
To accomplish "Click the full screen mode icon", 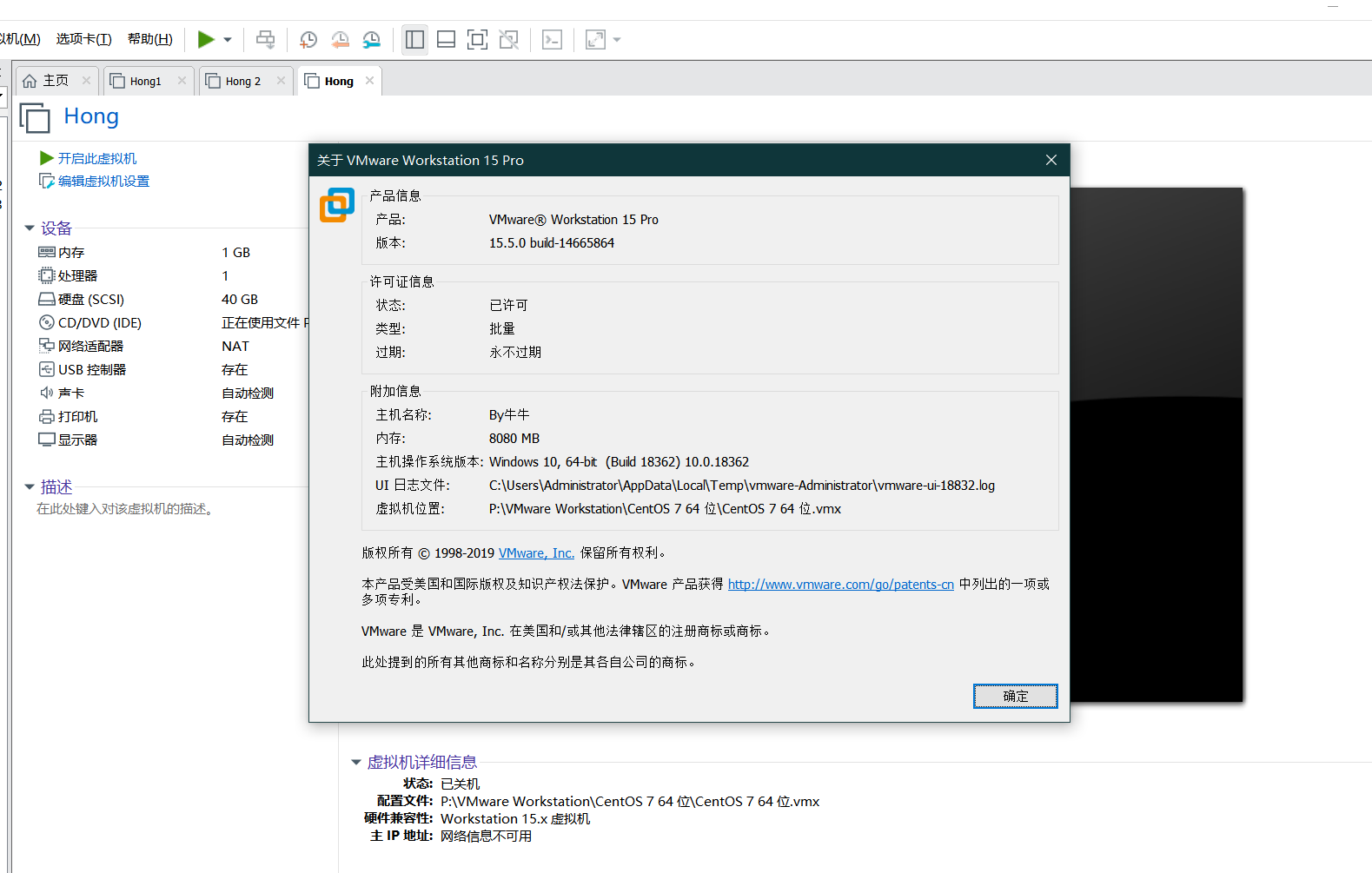I will pos(477,39).
